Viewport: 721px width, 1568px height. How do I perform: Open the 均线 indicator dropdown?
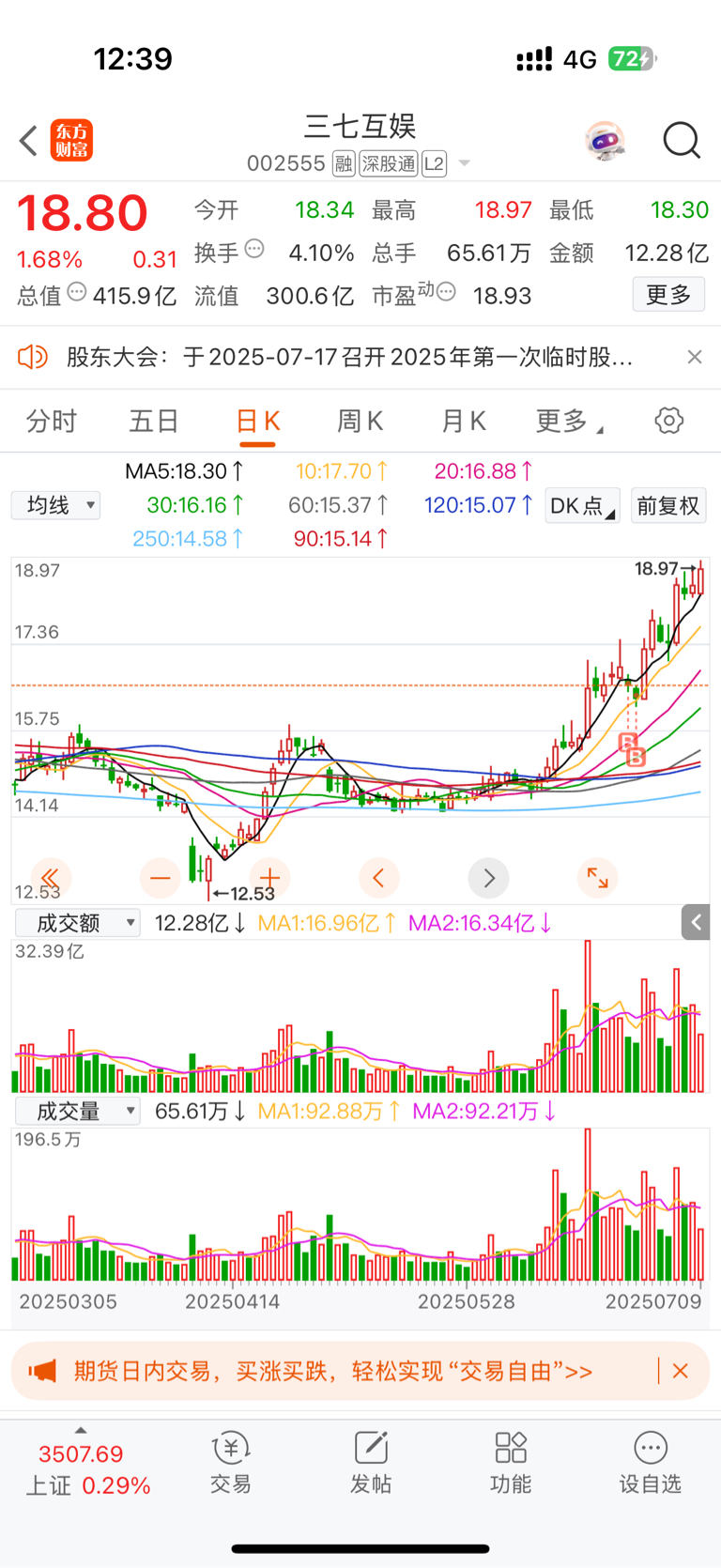coord(56,505)
